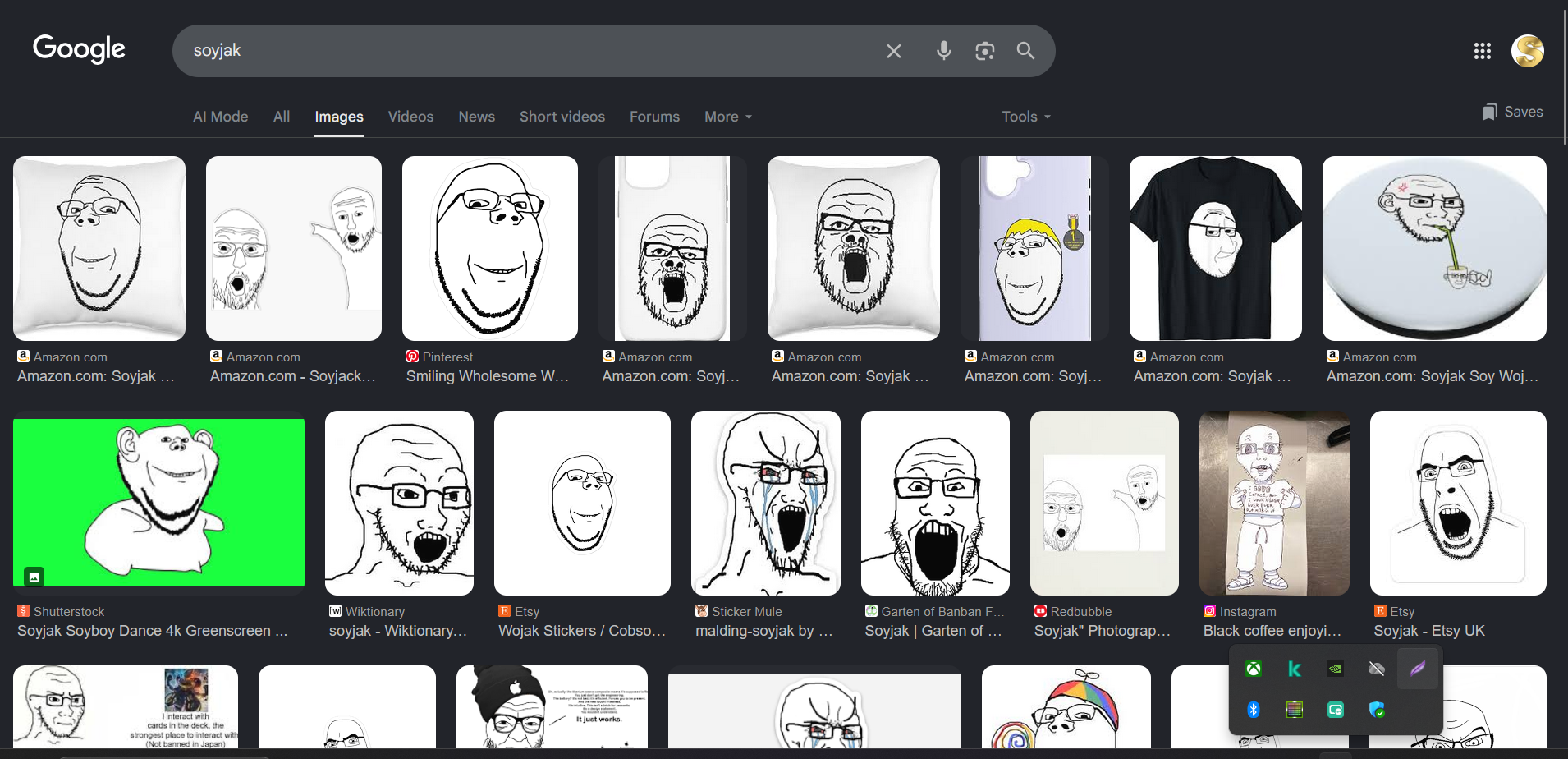The width and height of the screenshot is (1568, 759).
Task: Open Search by image camera icon
Action: [x=984, y=51]
